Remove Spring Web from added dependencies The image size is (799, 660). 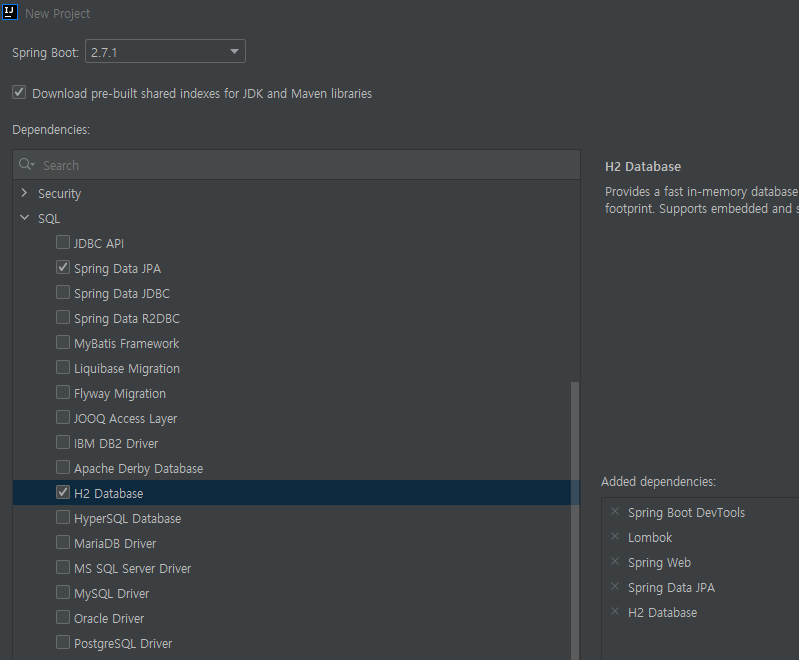[615, 561]
